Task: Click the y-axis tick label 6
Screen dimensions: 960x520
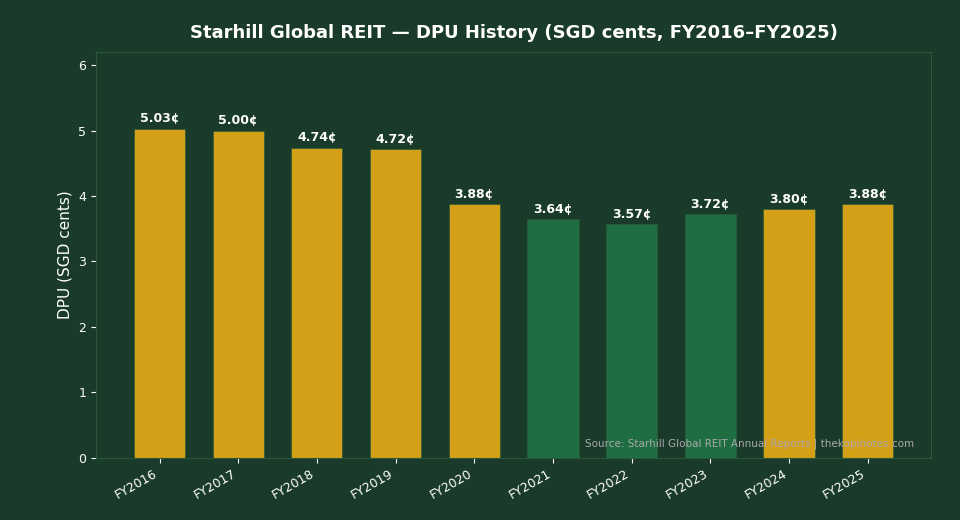Action: 83,66
